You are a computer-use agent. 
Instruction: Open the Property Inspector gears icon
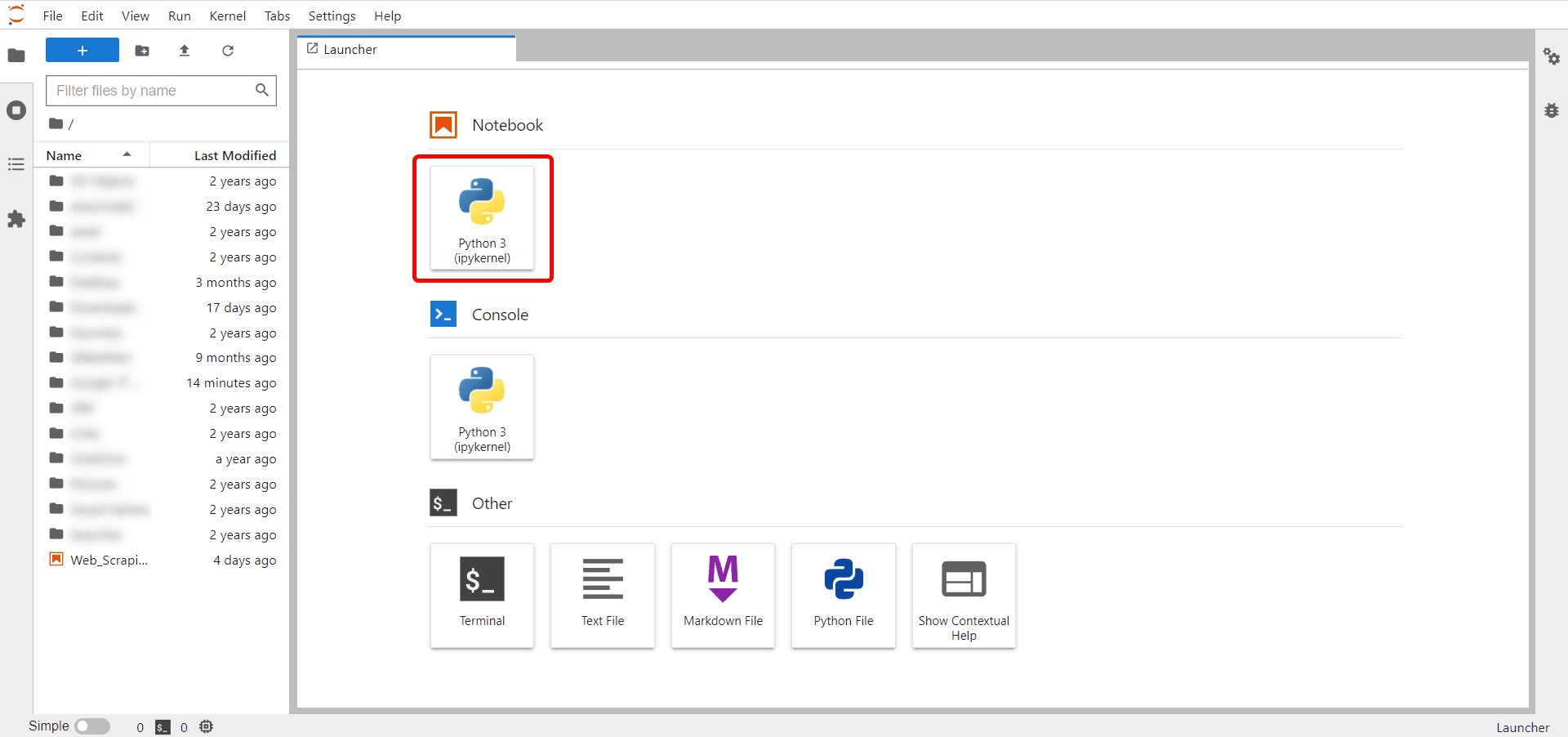(x=1552, y=56)
